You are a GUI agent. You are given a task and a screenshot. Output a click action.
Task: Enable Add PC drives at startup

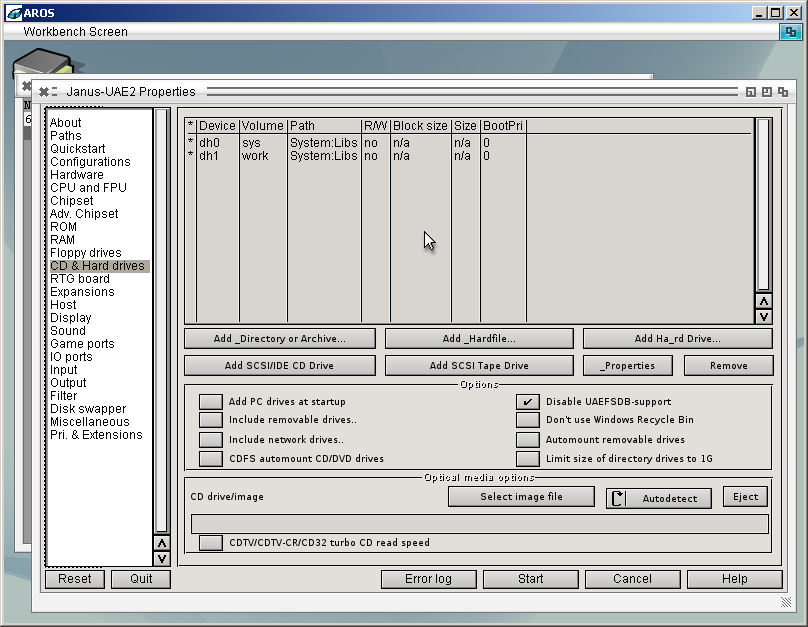pos(211,401)
